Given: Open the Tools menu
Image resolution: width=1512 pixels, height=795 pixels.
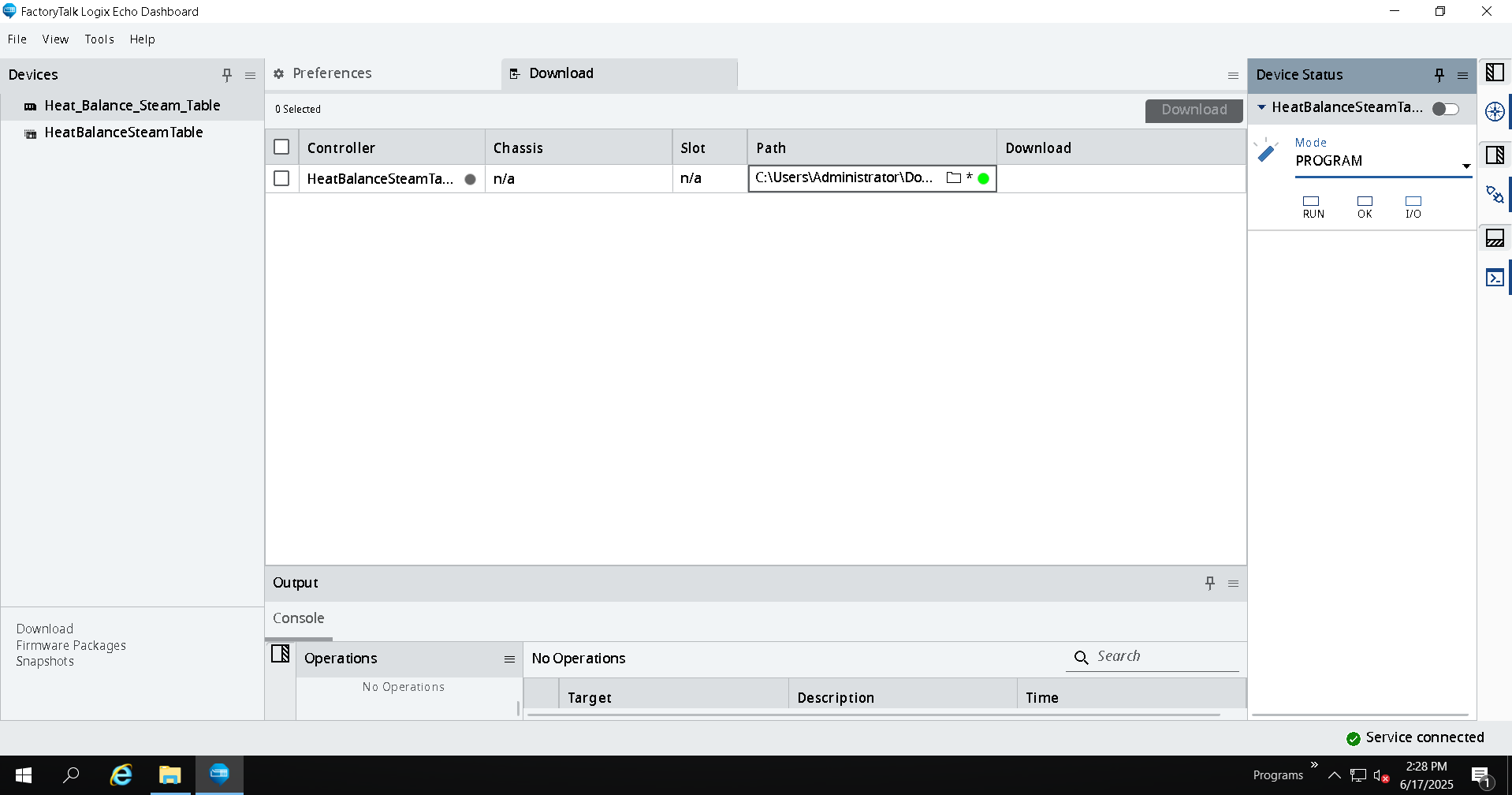Looking at the screenshot, I should click(99, 39).
